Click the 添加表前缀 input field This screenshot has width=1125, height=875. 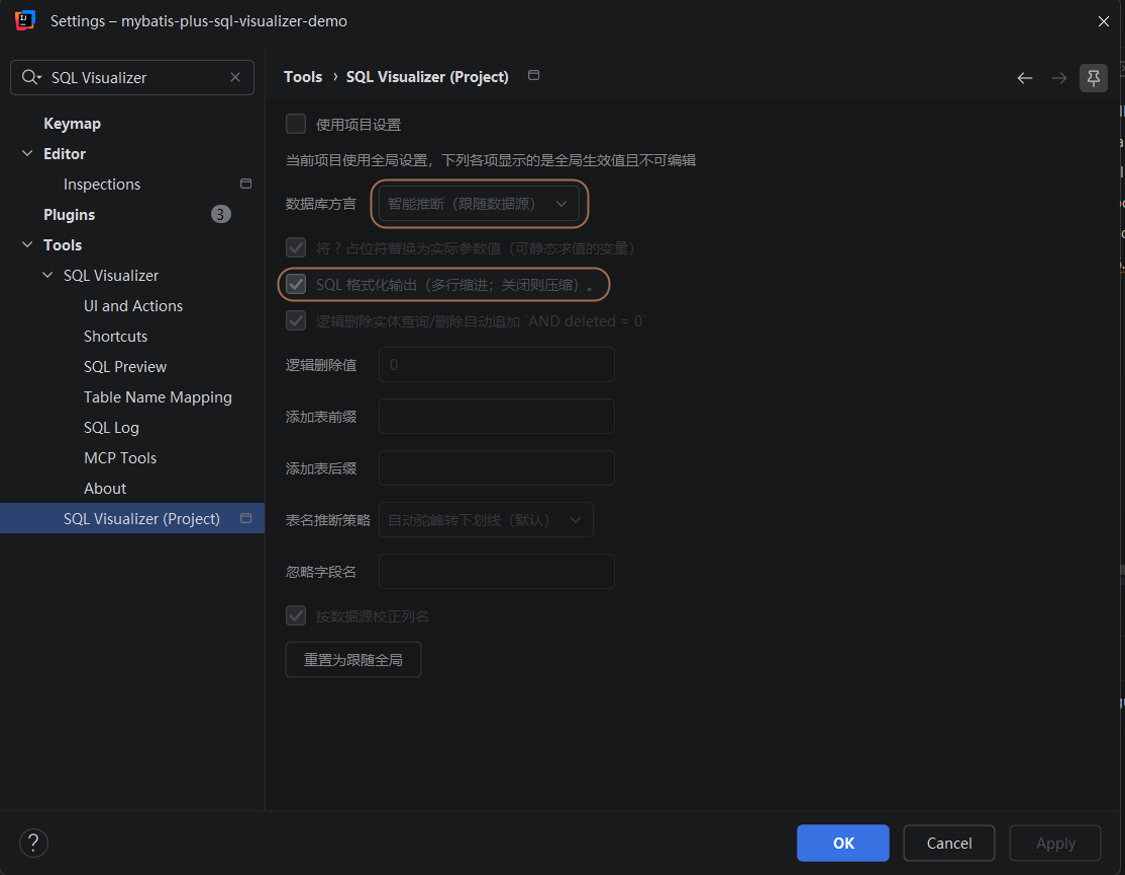click(x=496, y=416)
